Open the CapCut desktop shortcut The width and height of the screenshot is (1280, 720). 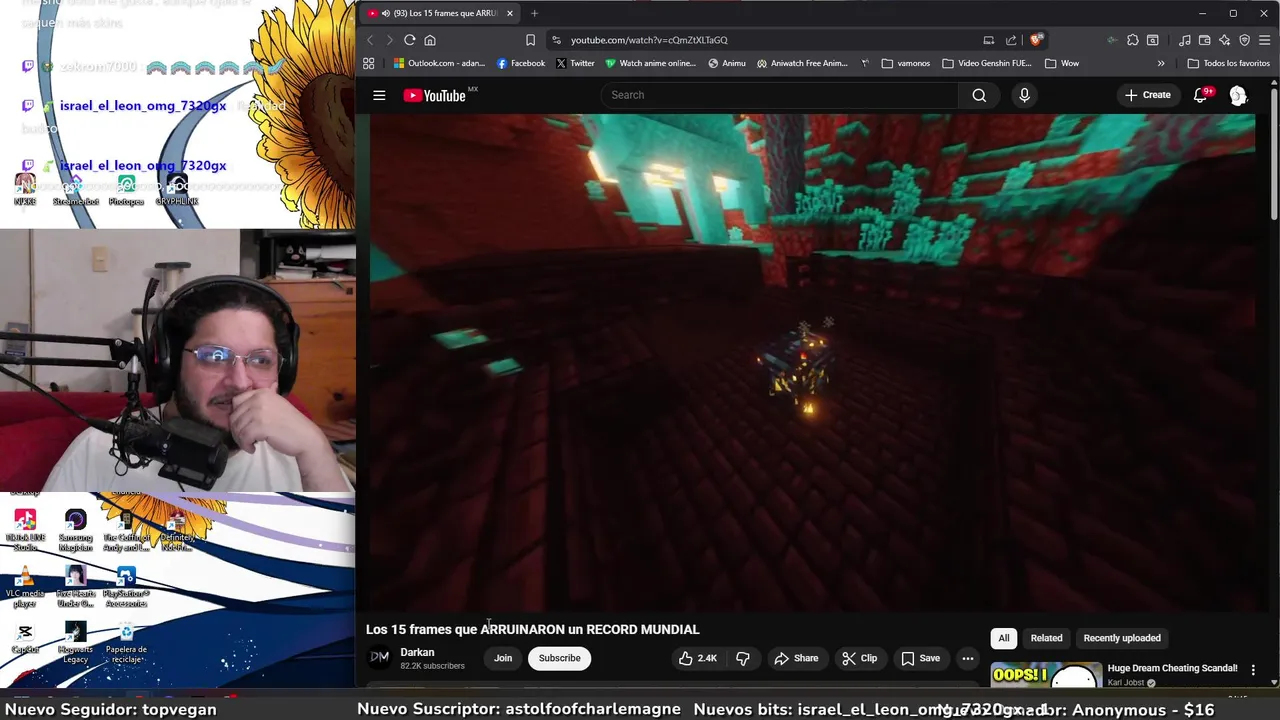(x=25, y=640)
